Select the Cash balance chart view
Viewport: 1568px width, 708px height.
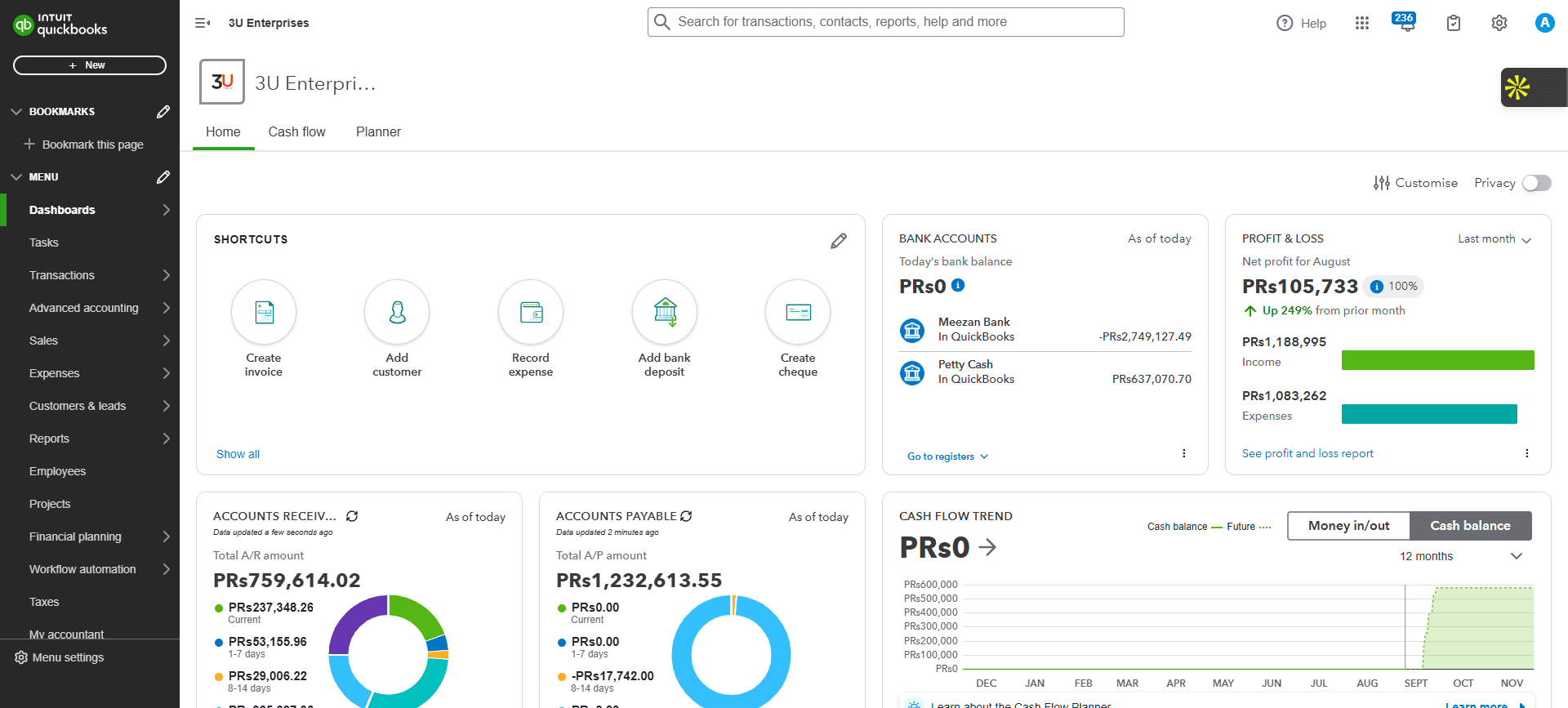(1470, 526)
